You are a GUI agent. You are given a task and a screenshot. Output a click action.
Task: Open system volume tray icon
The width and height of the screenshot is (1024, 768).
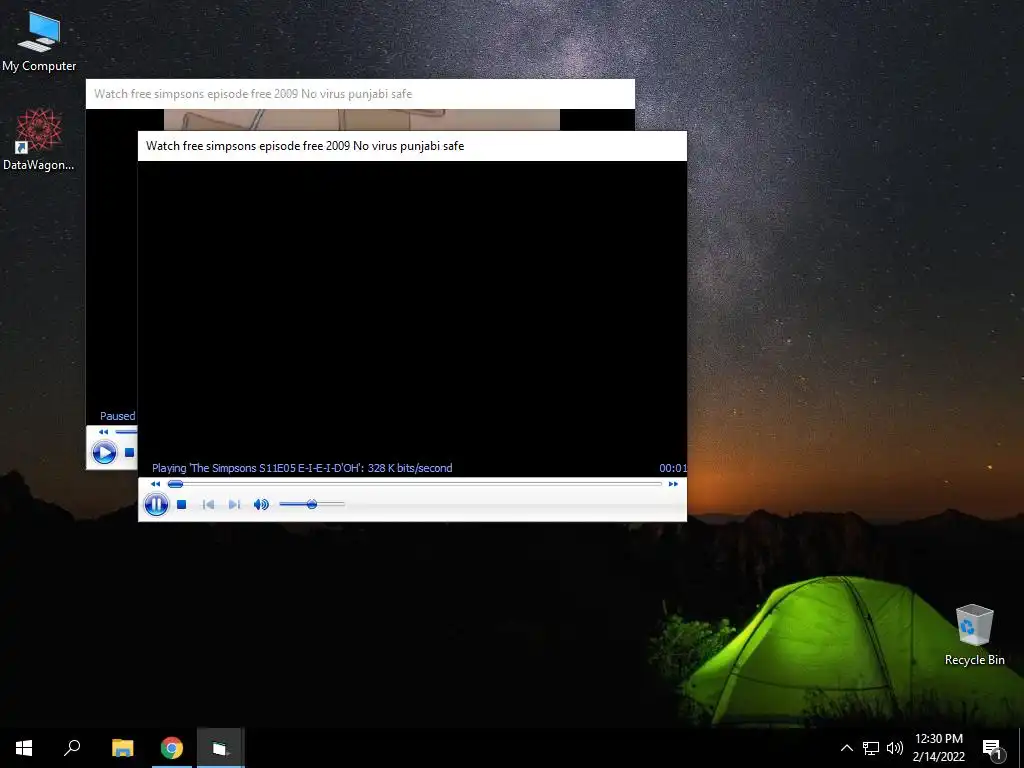click(x=895, y=748)
